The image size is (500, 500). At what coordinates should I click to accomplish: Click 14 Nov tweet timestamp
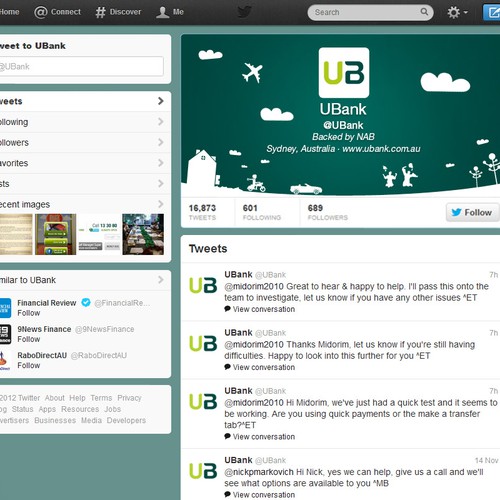[486, 460]
